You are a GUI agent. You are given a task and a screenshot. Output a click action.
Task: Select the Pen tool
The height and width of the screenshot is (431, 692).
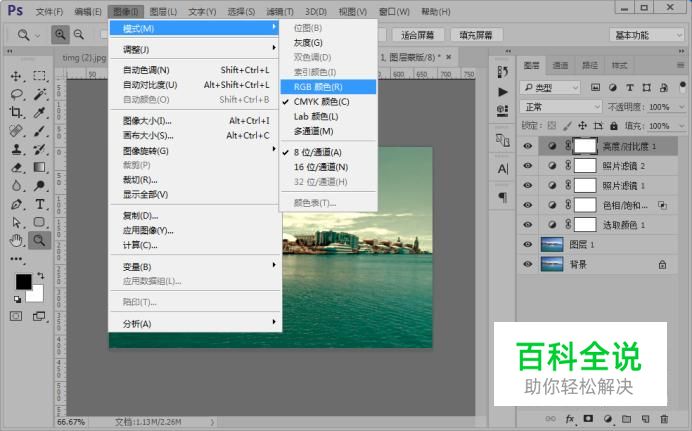pyautogui.click(x=16, y=204)
